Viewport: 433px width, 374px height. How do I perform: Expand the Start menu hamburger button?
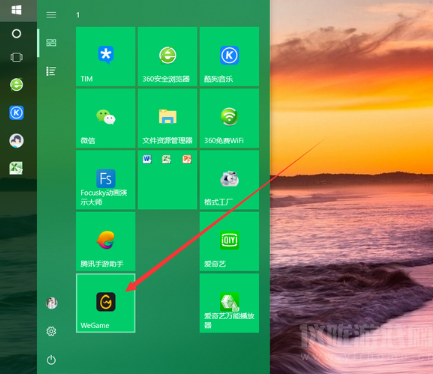(51, 15)
